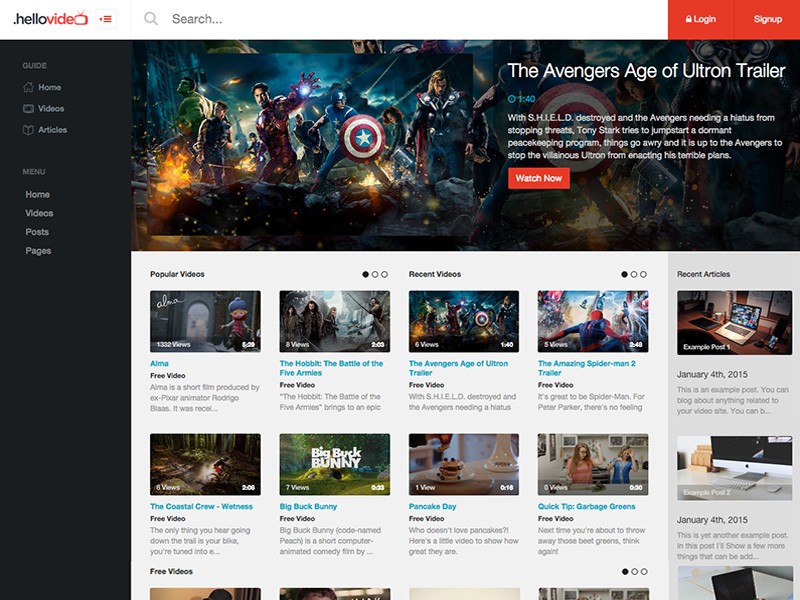Select third carousel dot in Recent Videos
Screen dimensions: 800x600
point(644,274)
